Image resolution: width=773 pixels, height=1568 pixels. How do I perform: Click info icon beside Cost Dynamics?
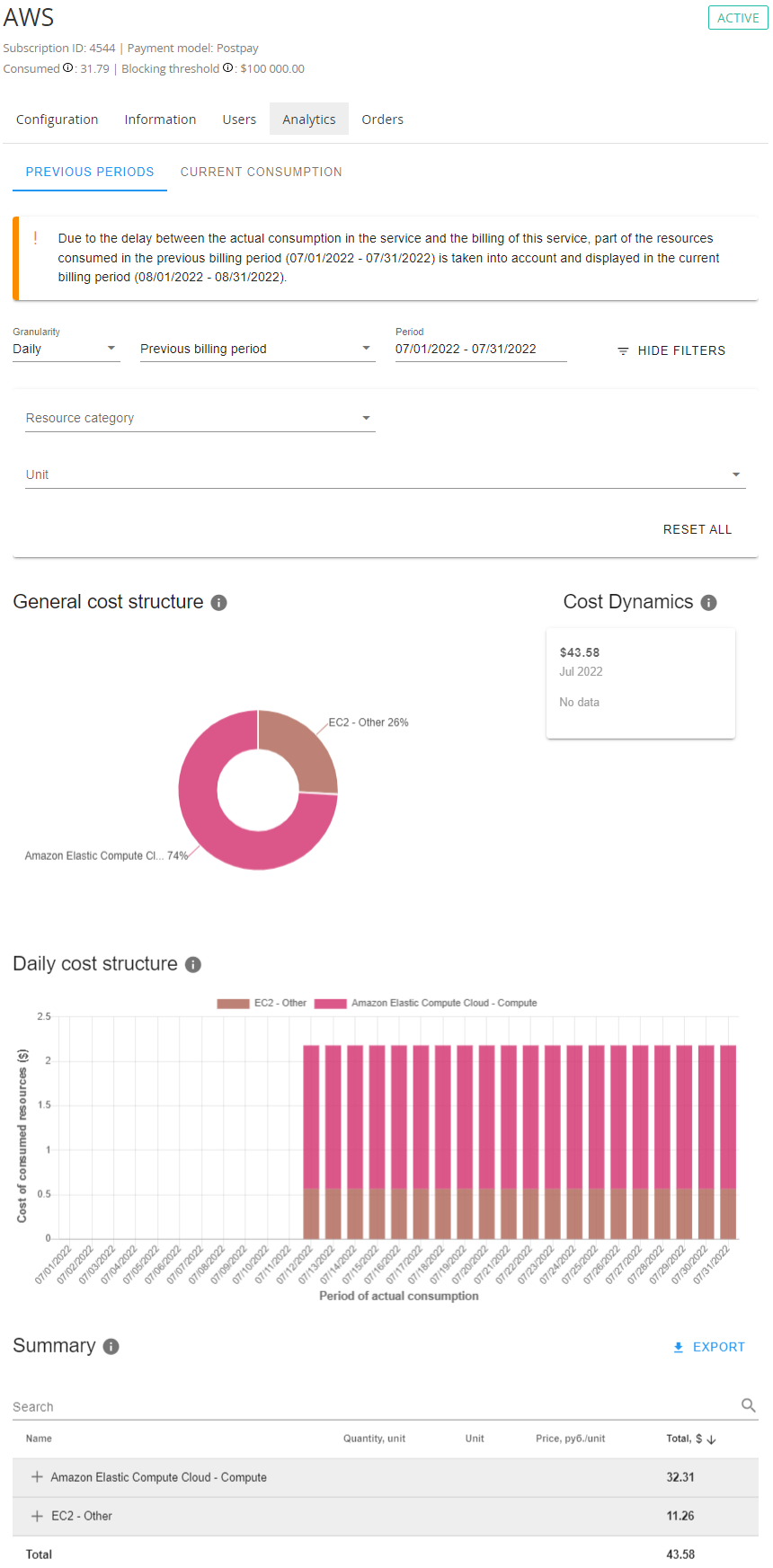click(708, 603)
